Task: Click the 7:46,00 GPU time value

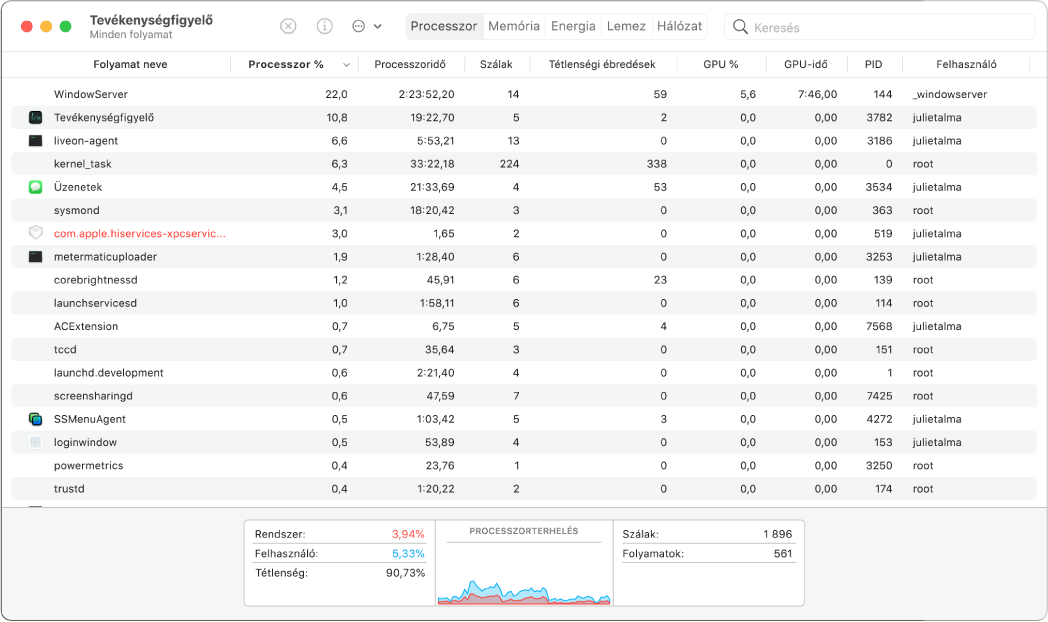Action: pos(817,94)
